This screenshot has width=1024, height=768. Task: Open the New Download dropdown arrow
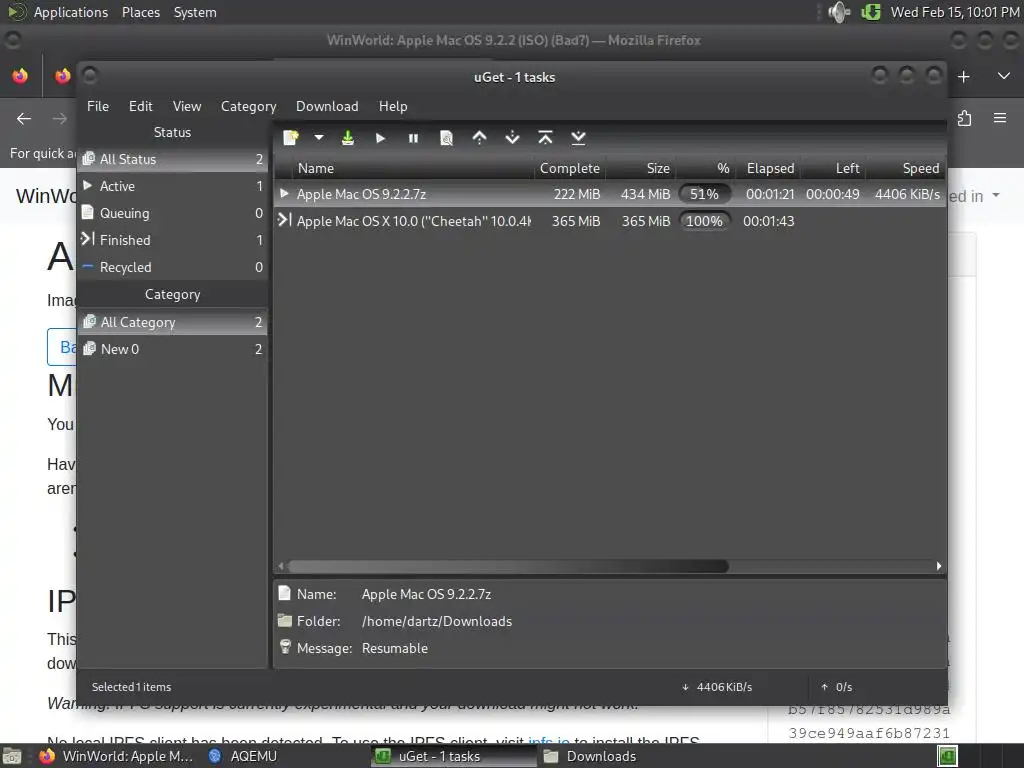coord(319,138)
